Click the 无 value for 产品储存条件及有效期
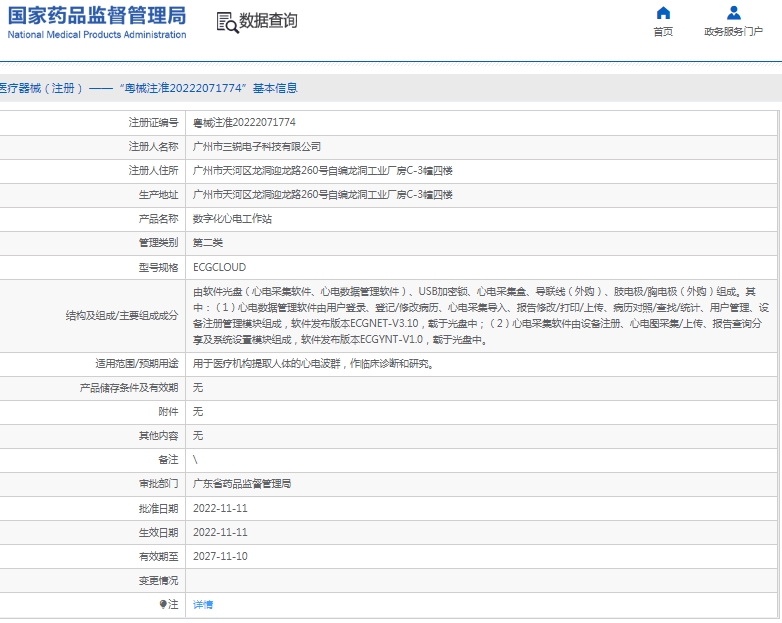 click(x=198, y=388)
